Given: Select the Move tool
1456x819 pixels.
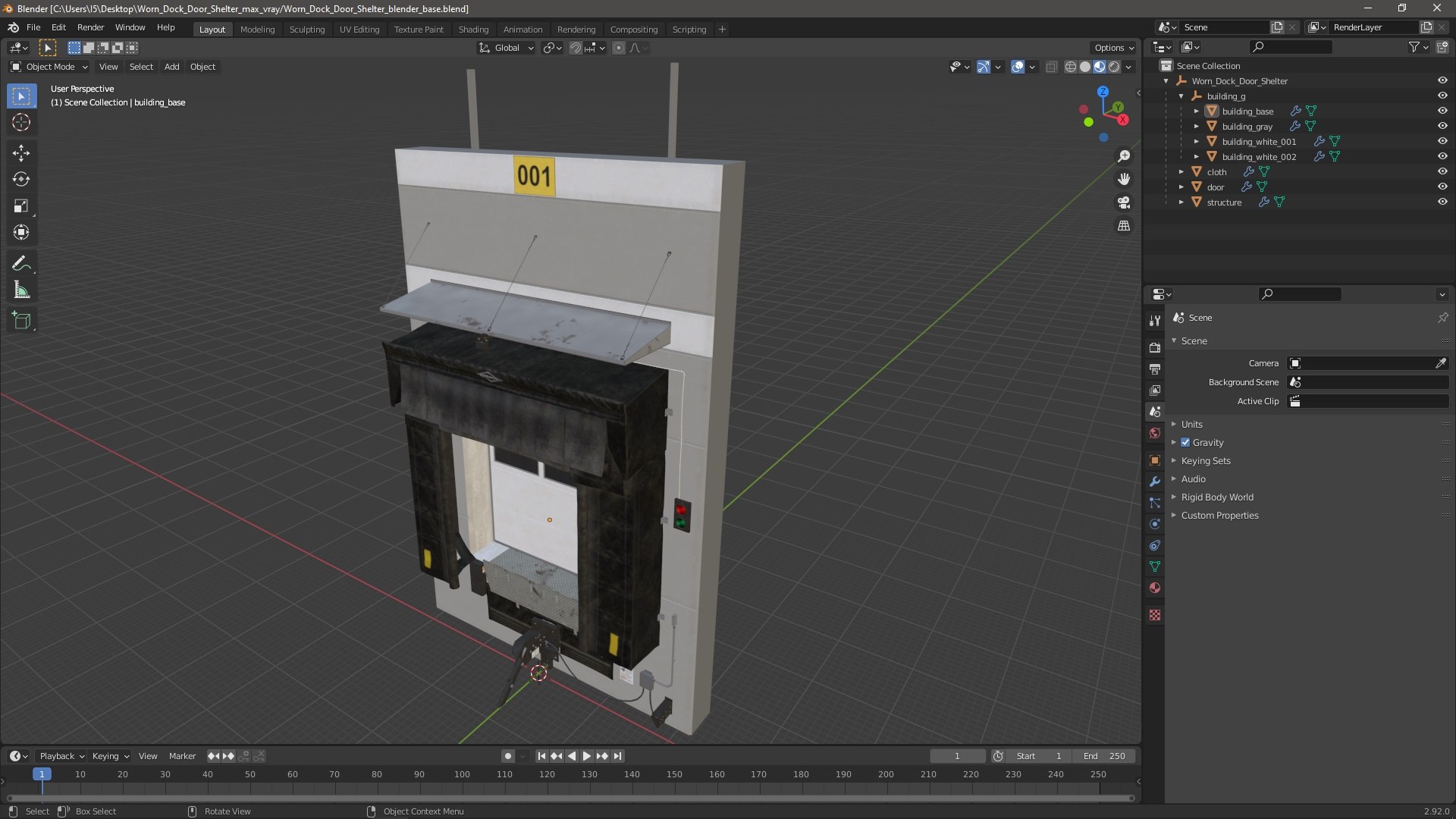Looking at the screenshot, I should (x=21, y=153).
